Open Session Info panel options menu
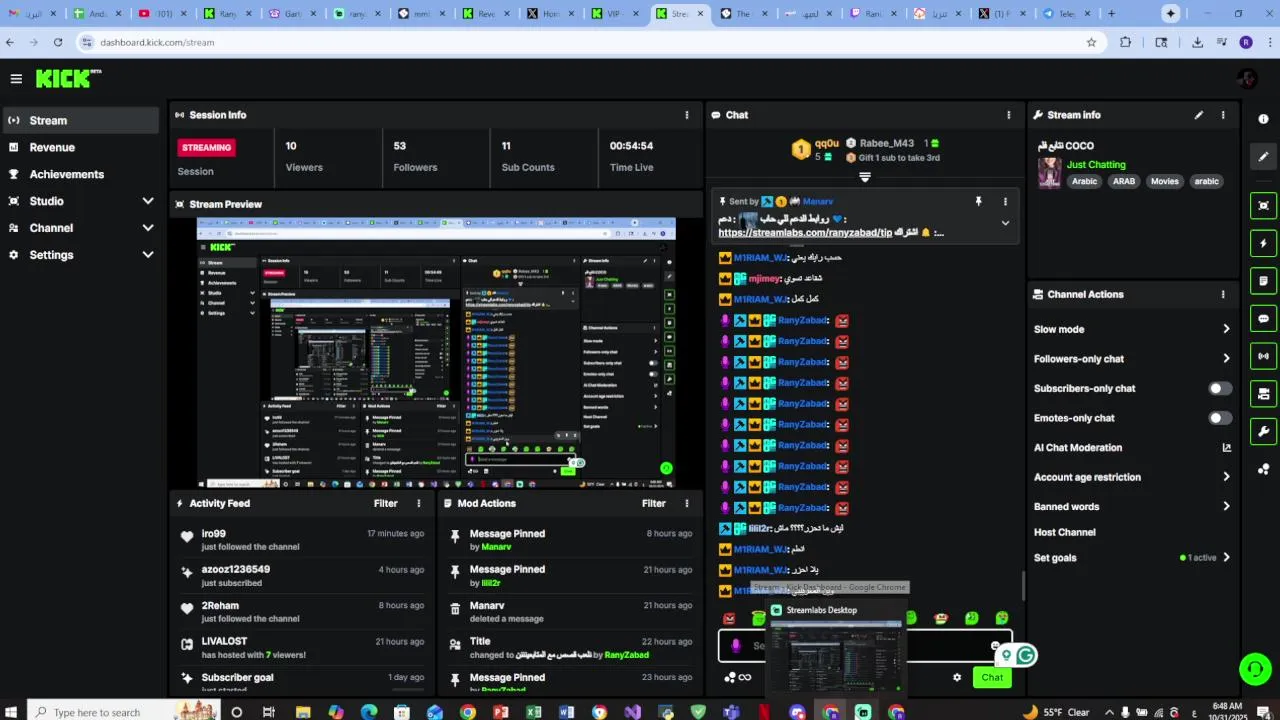The height and width of the screenshot is (720, 1280). click(687, 115)
